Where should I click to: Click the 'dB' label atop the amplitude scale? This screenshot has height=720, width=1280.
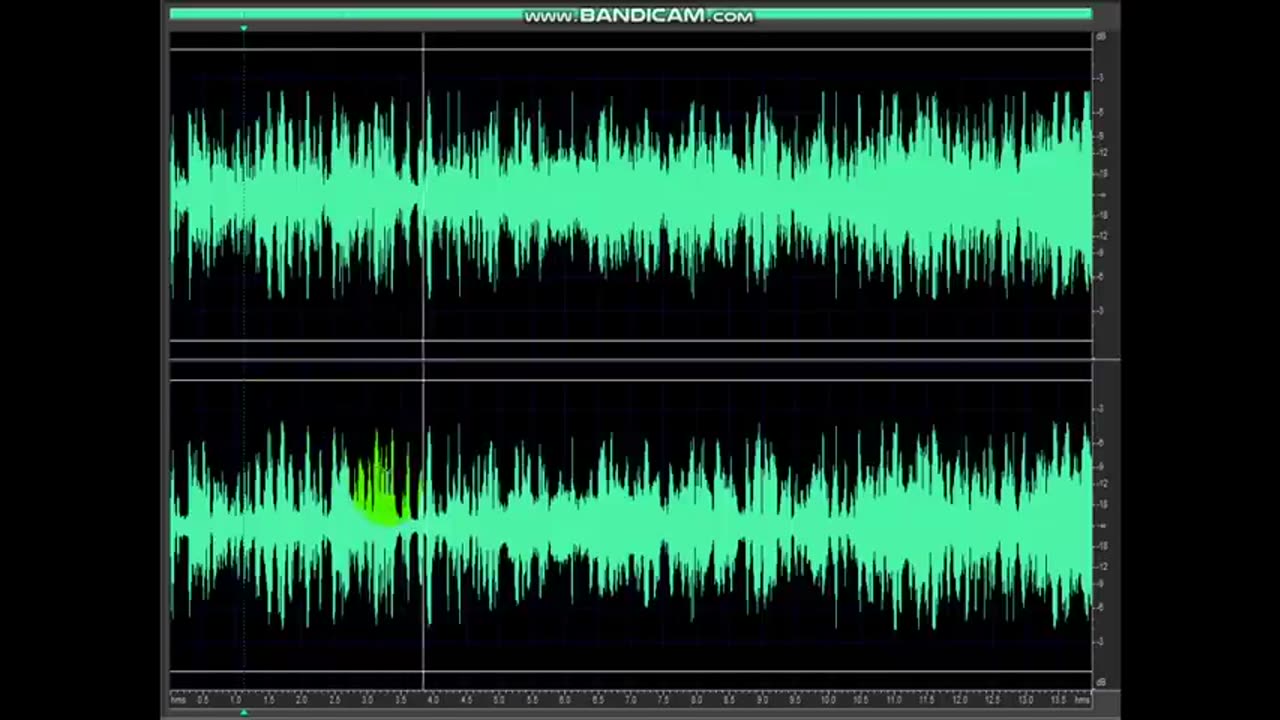1101,37
